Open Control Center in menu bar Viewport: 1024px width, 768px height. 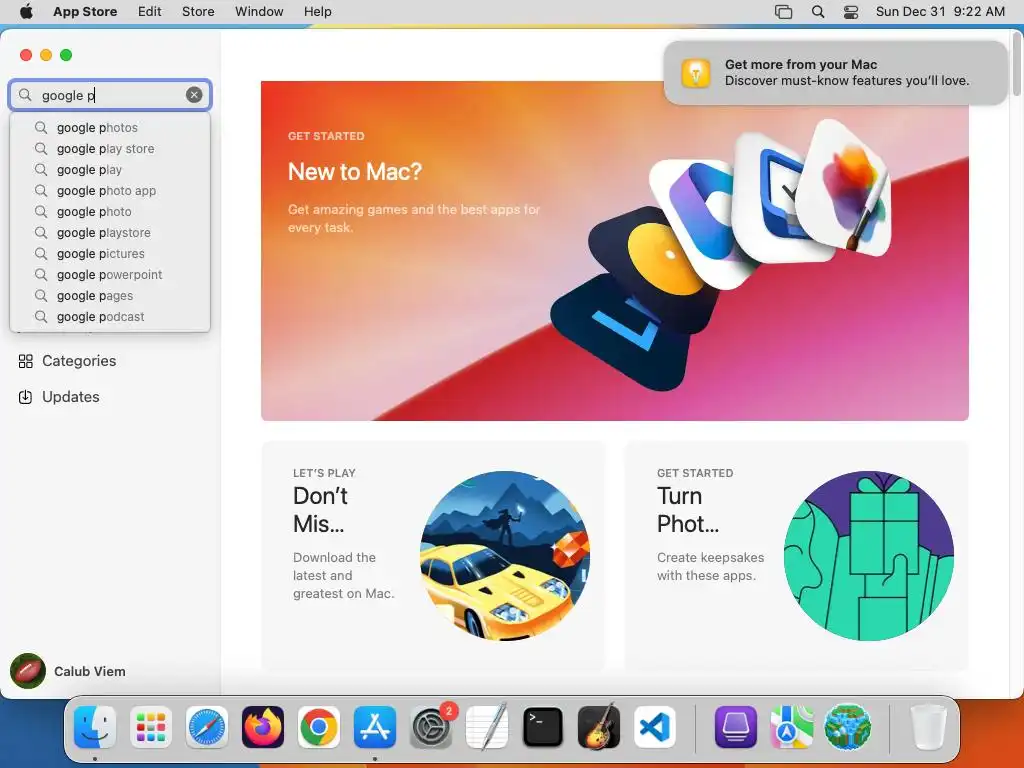[x=851, y=12]
